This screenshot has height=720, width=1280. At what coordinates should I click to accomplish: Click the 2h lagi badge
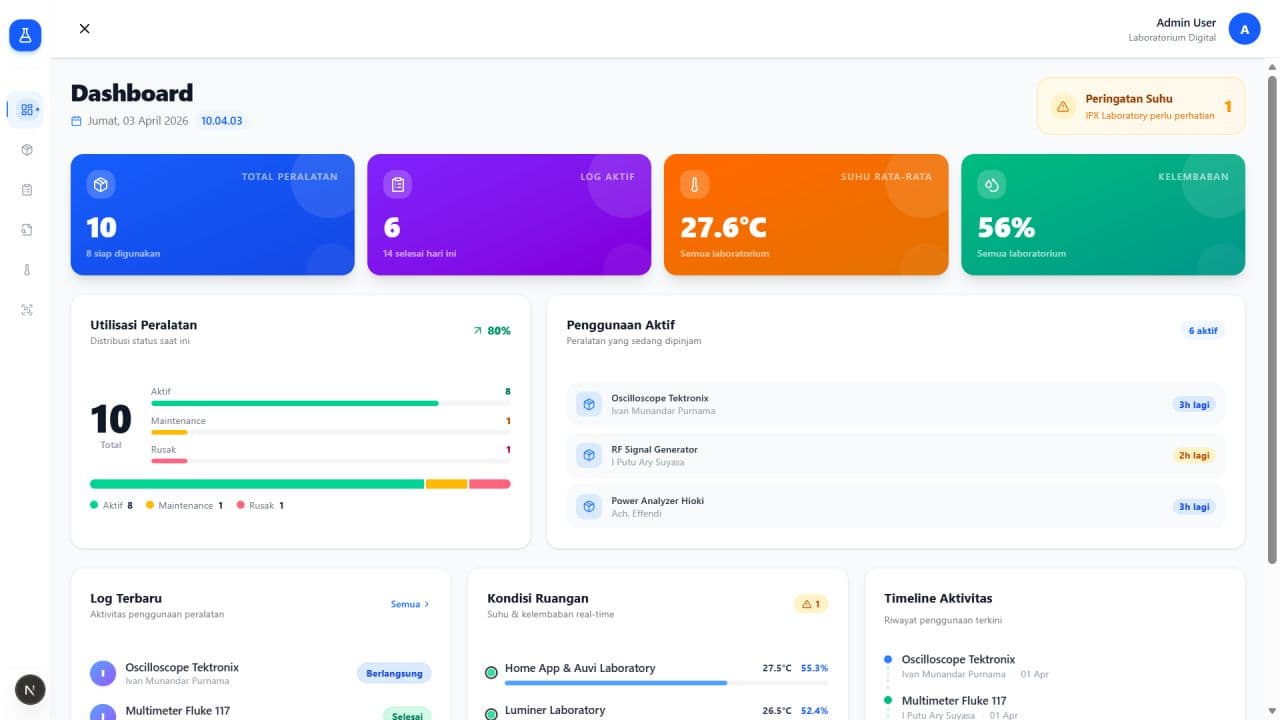pos(1194,455)
